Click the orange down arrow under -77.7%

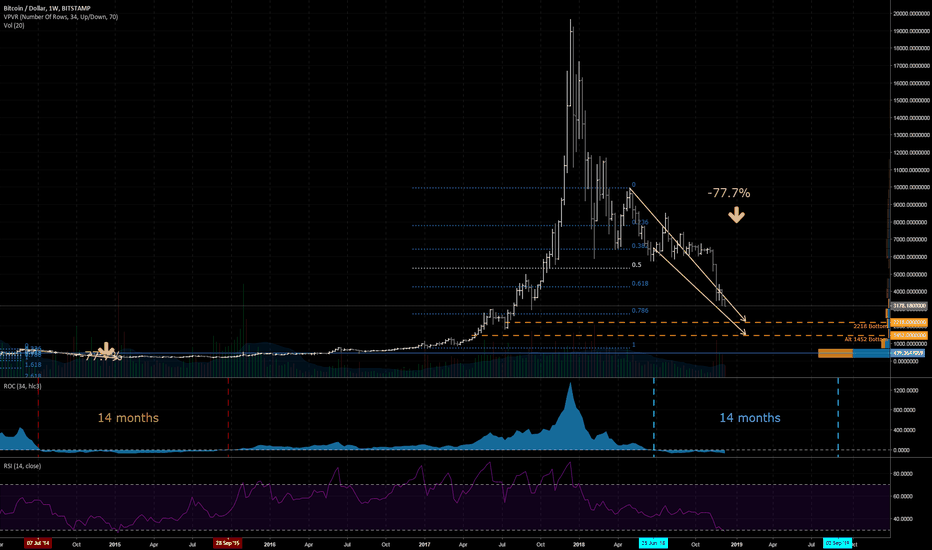click(736, 215)
